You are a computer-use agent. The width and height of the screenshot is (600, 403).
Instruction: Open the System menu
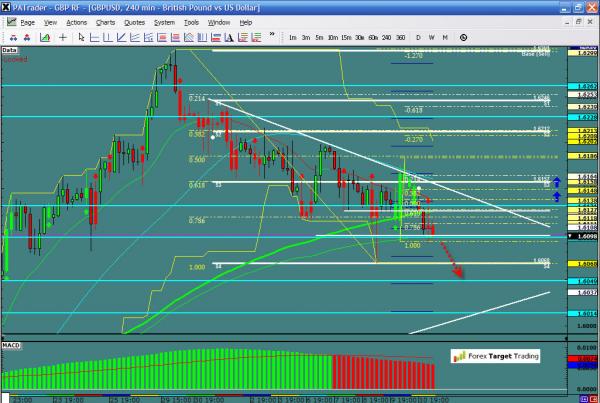click(165, 23)
